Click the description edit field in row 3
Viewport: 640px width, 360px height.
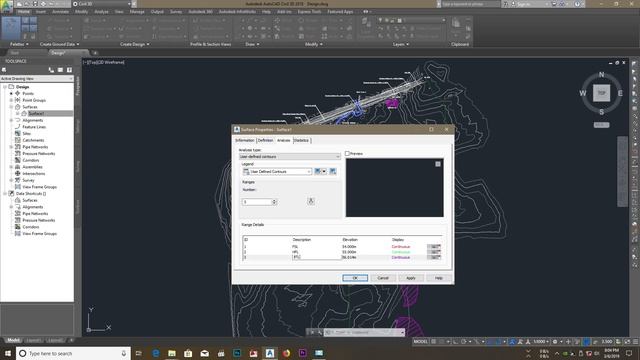[316, 257]
